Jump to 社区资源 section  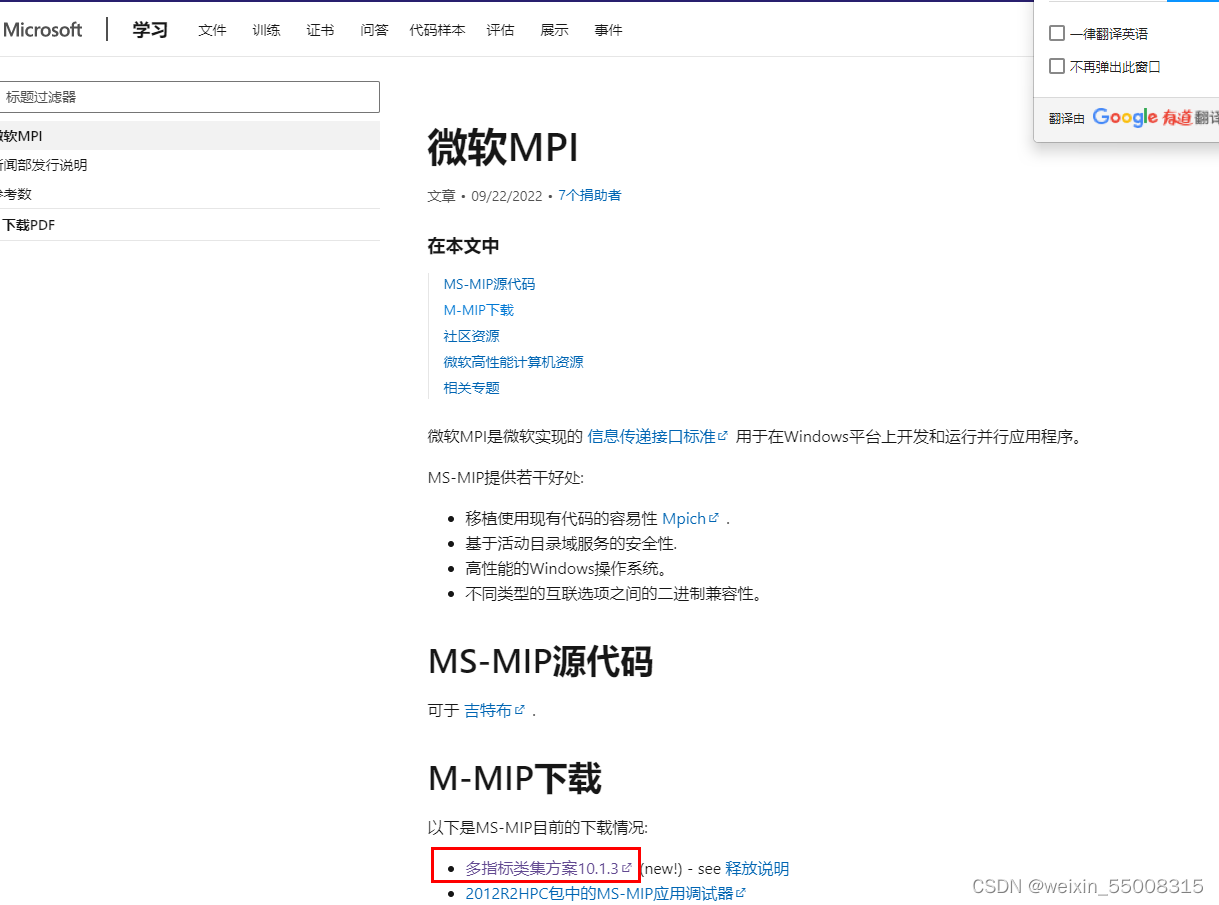click(471, 336)
